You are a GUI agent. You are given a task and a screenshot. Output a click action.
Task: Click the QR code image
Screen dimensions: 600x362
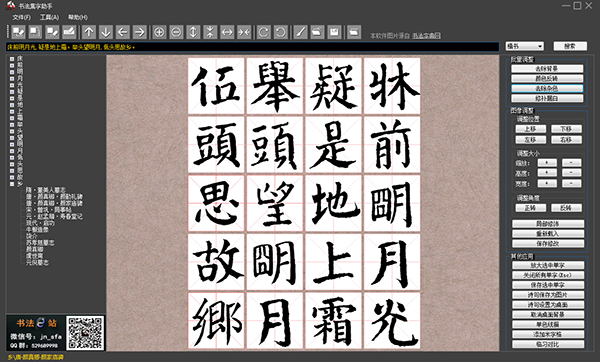point(85,333)
